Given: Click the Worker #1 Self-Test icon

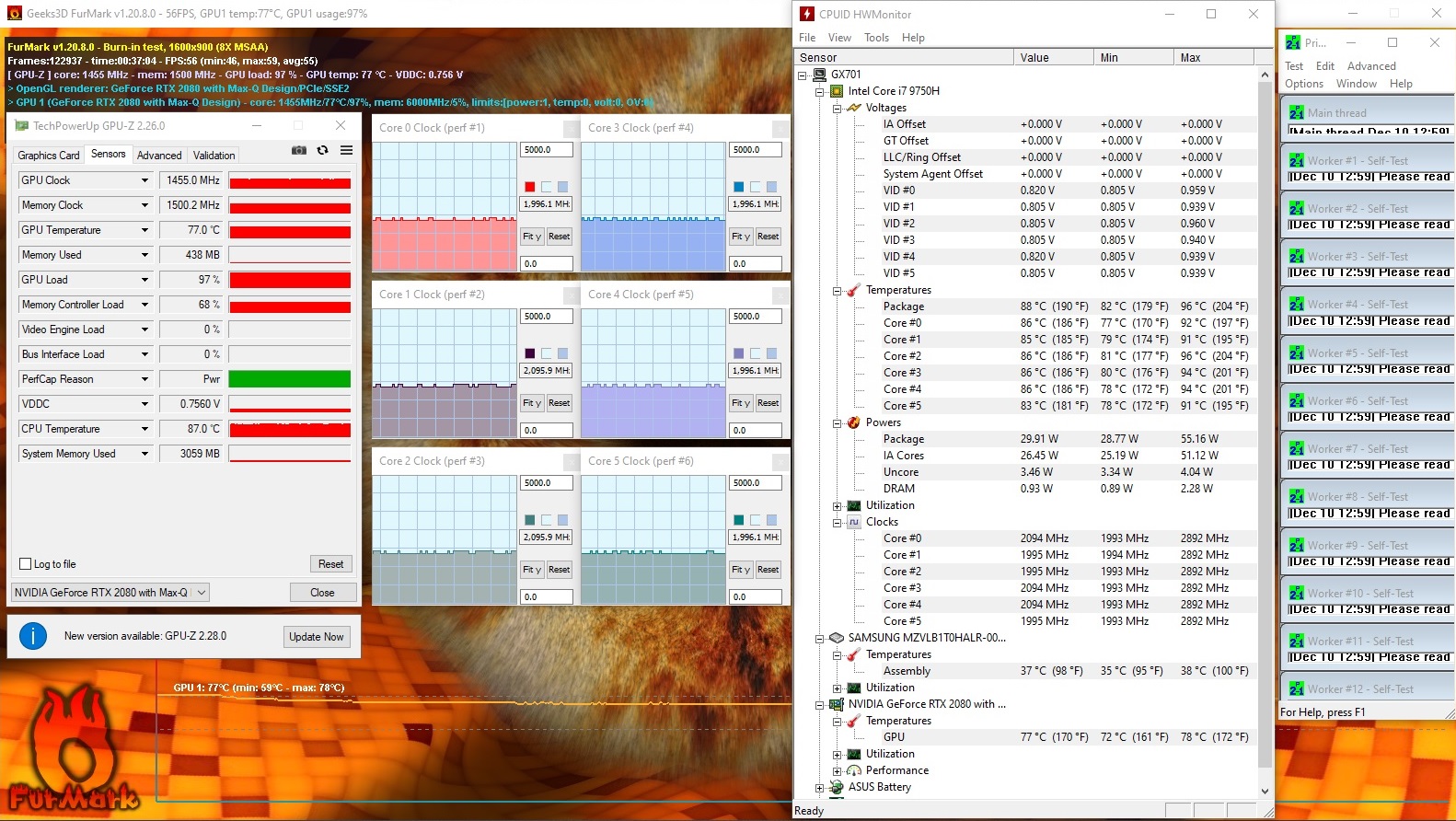Looking at the screenshot, I should pos(1296,160).
